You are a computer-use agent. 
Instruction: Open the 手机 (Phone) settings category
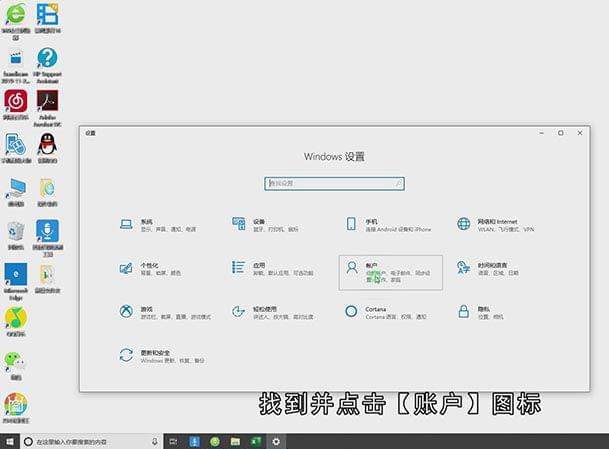(x=388, y=225)
